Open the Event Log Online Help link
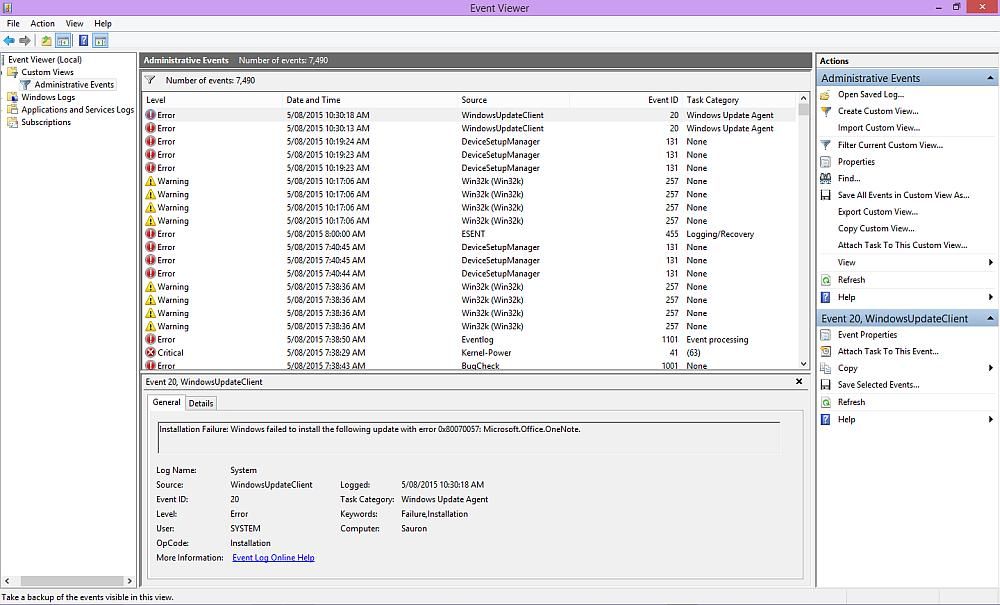The width and height of the screenshot is (1000, 605). (273, 558)
